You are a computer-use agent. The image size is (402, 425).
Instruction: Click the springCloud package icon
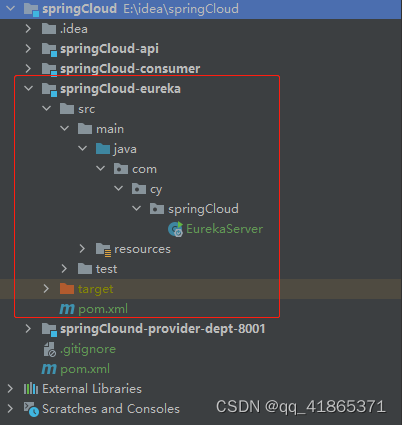pyautogui.click(x=157, y=209)
